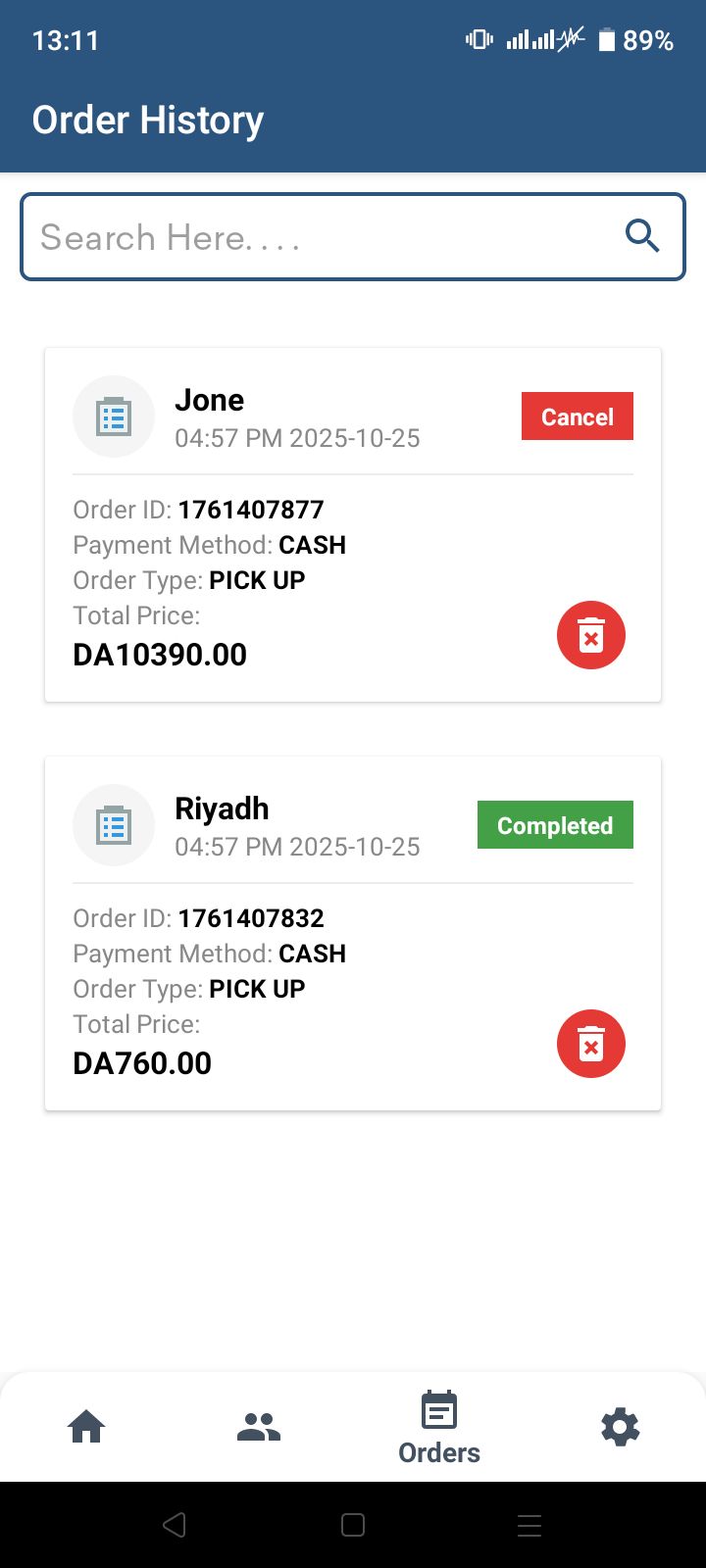This screenshot has width=706, height=1568.
Task: Open the Home tab icon
Action: (86, 1427)
